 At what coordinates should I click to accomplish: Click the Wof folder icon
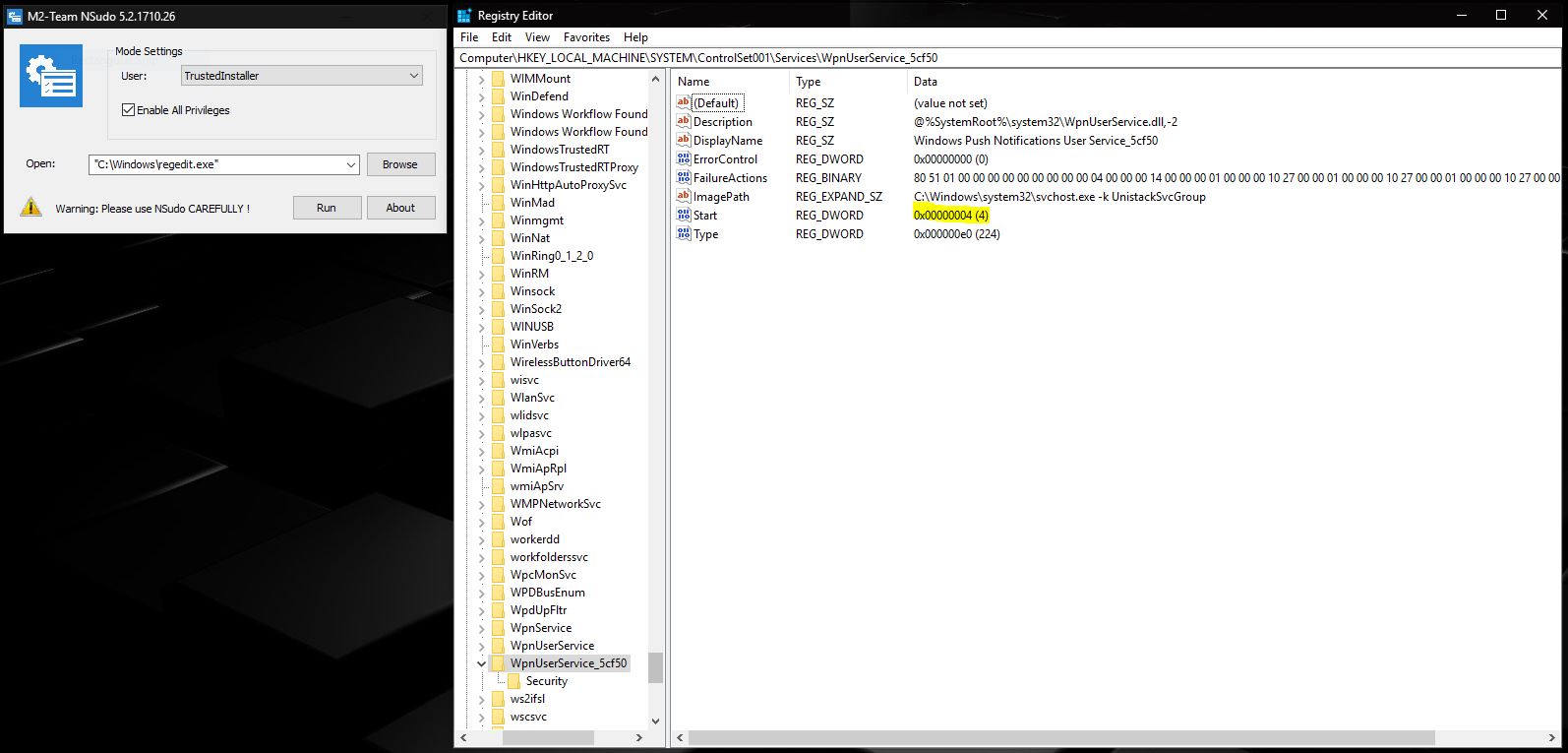(498, 522)
